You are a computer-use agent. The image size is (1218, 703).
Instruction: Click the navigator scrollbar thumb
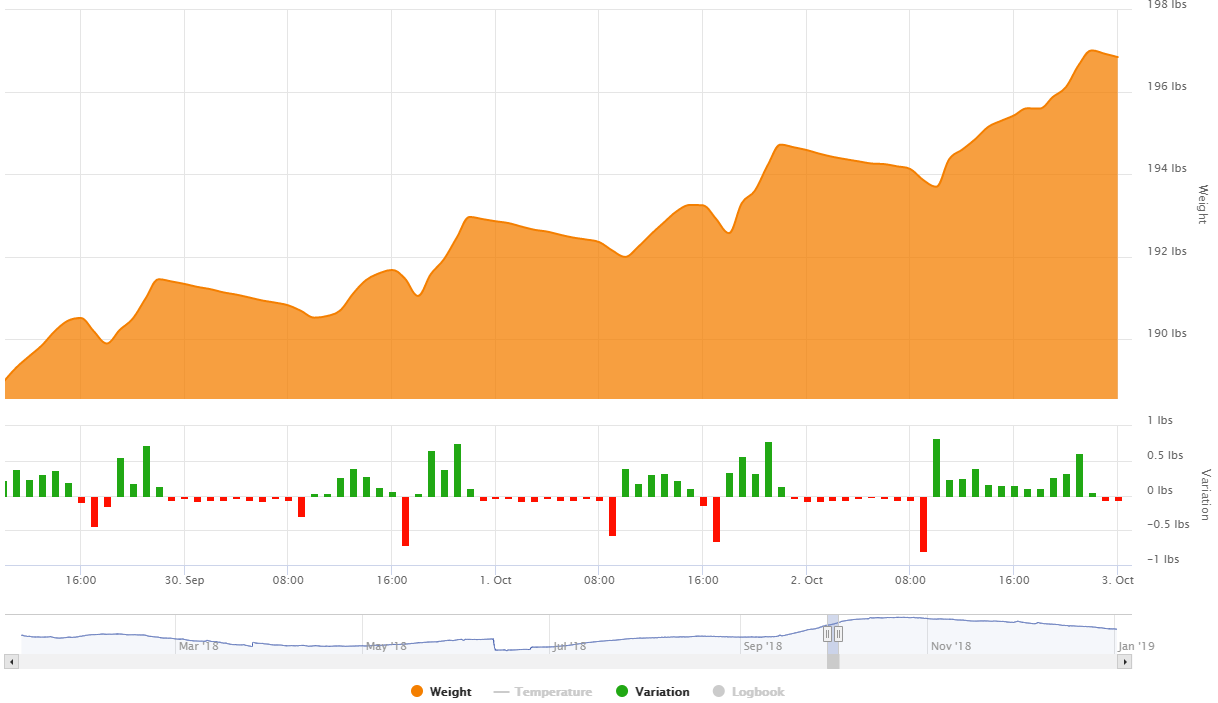click(833, 662)
